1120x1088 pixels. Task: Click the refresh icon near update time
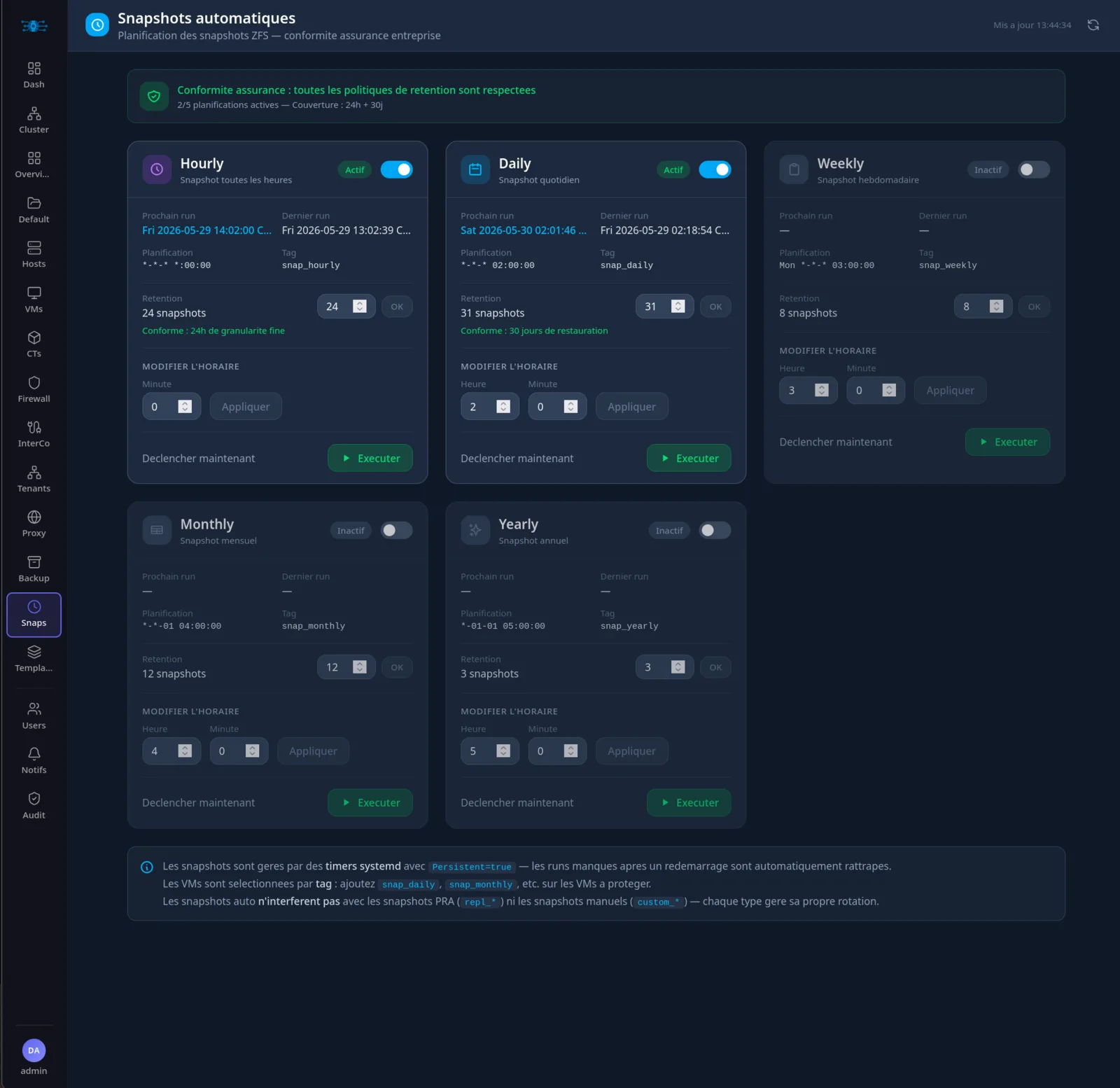coord(1093,25)
